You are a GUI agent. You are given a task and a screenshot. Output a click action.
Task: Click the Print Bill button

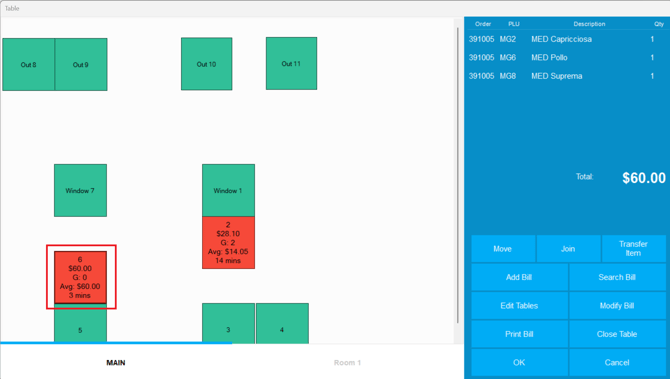519,334
